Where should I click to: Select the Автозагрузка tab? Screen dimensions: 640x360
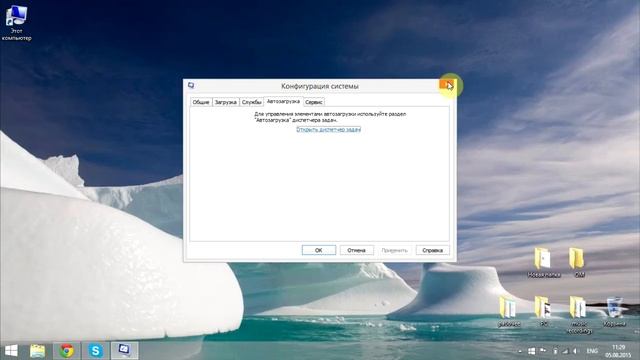point(283,101)
